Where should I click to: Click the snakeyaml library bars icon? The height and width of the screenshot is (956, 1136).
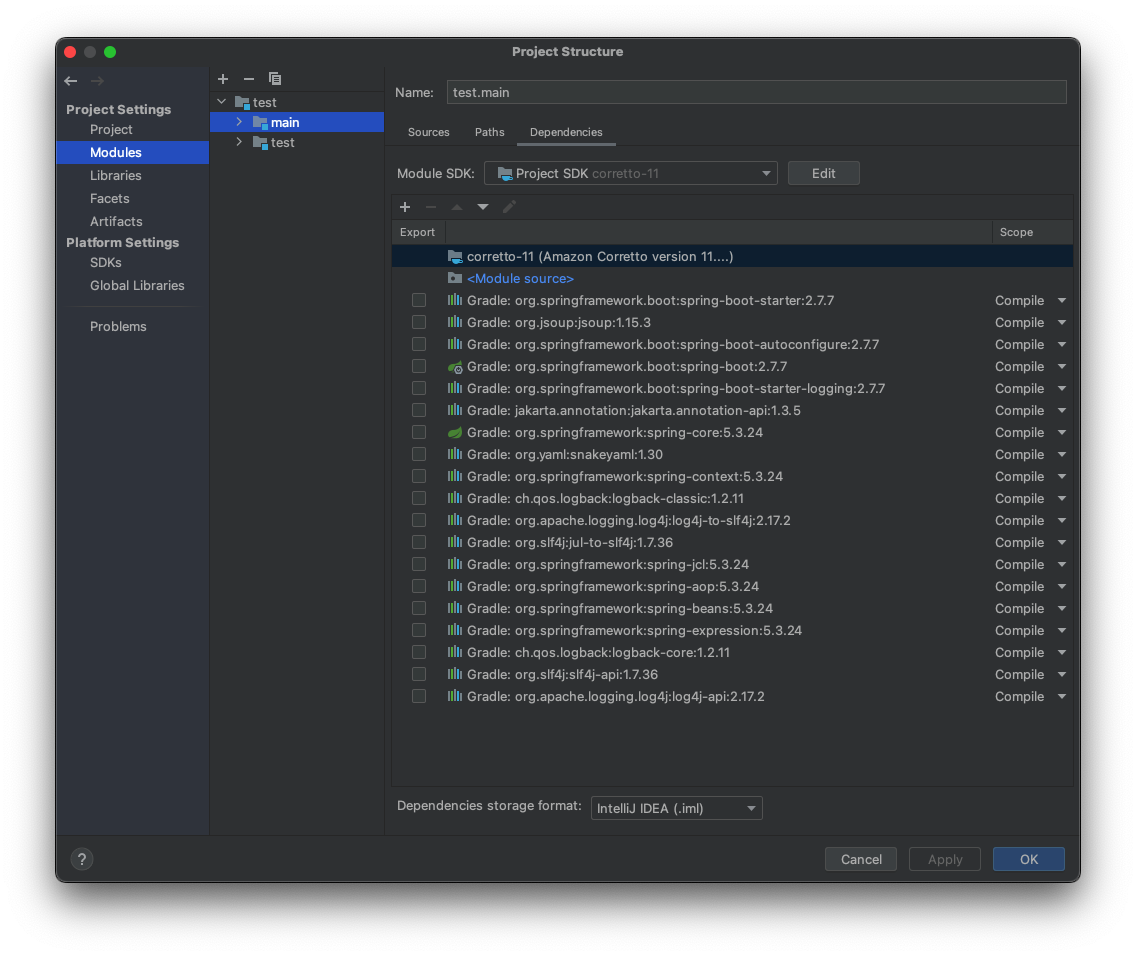(x=455, y=454)
